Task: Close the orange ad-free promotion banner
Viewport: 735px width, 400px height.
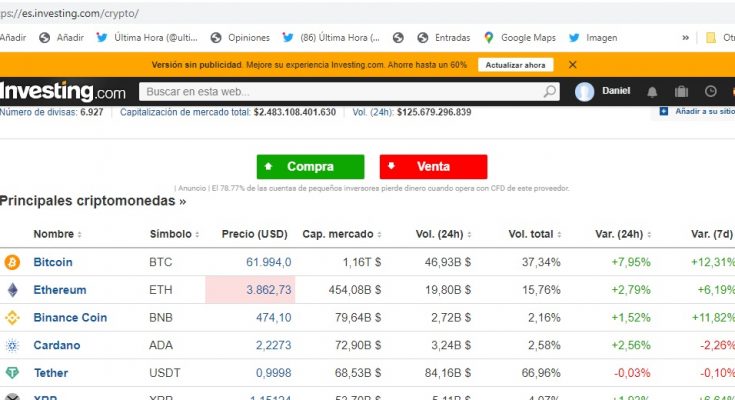Action: [572, 65]
